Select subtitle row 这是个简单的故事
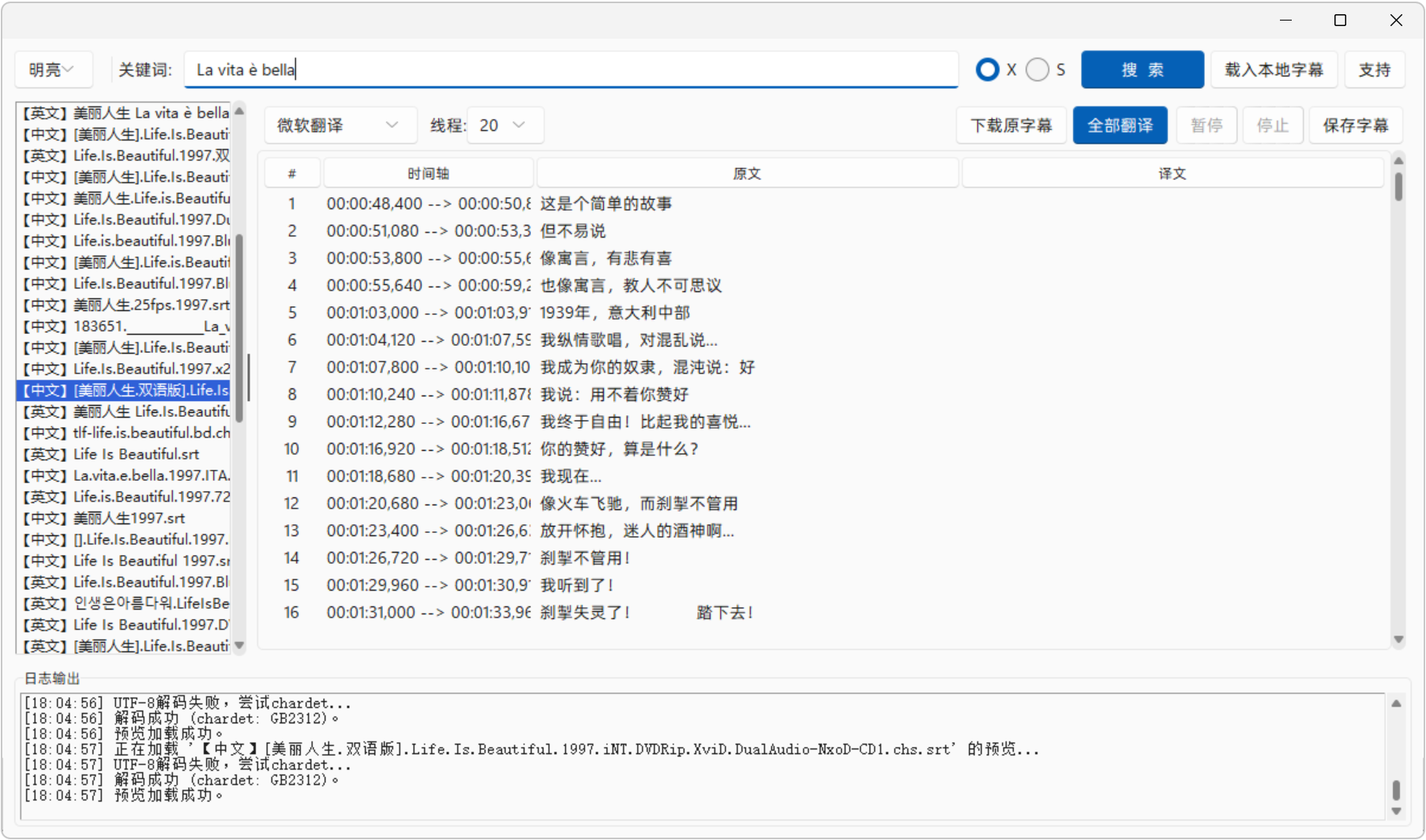Image resolution: width=1426 pixels, height=840 pixels. coord(824,204)
